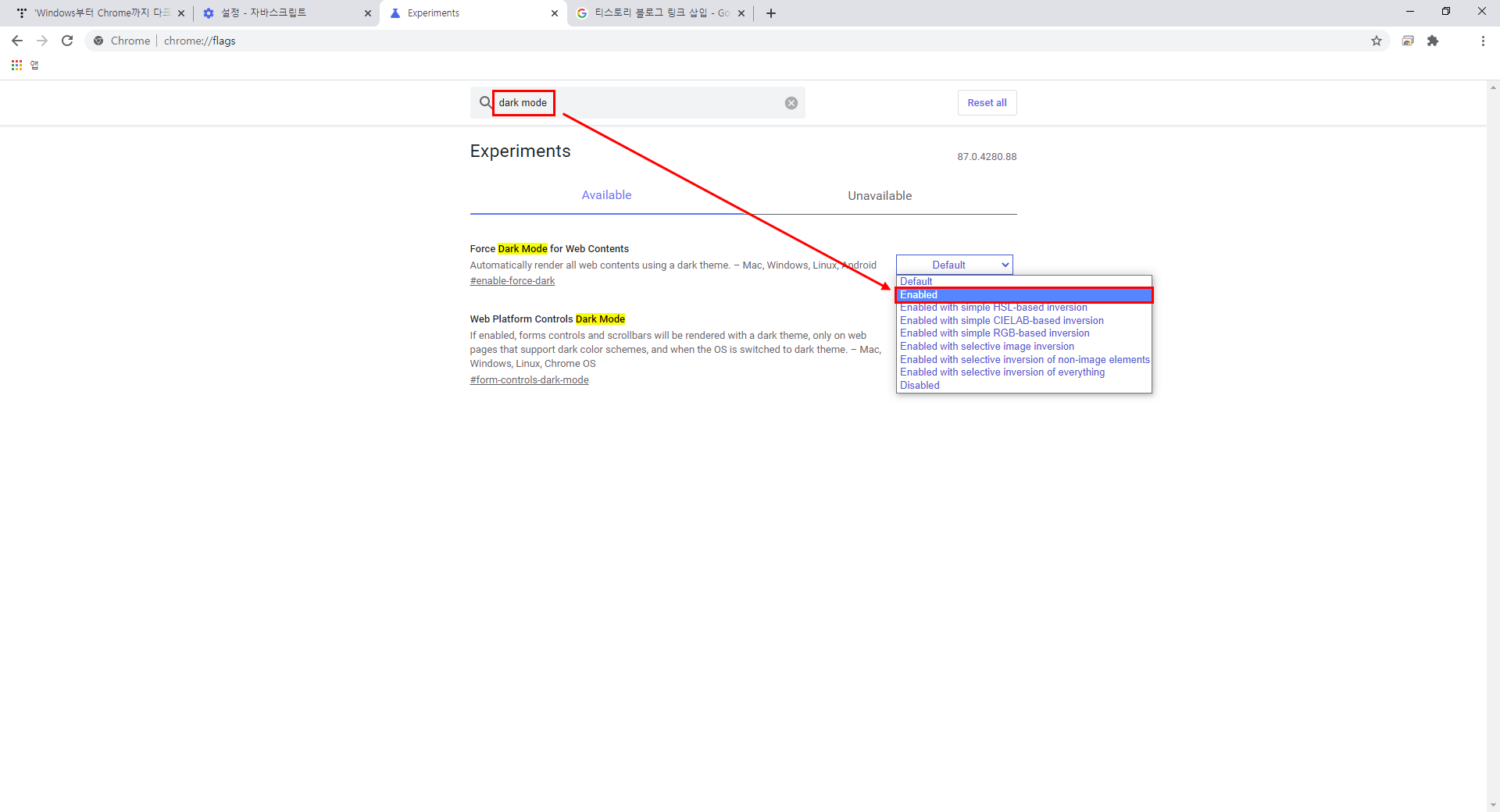Click the site info icon in address bar
Screen dimensions: 1500x812
click(x=98, y=41)
